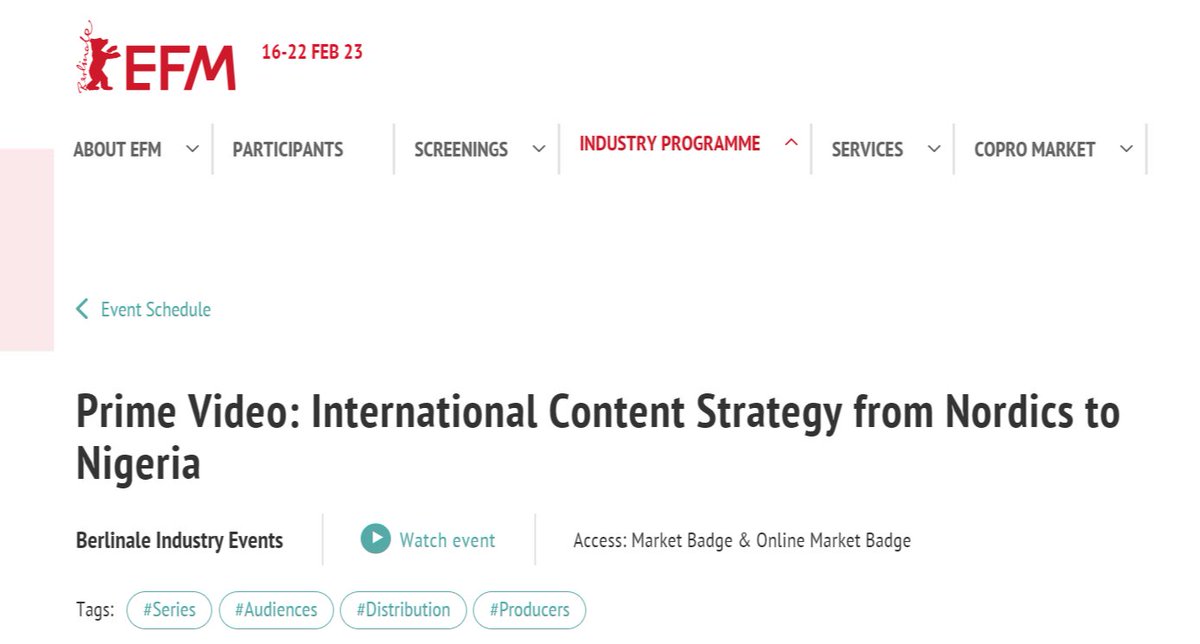Click the event title Prime Video heading
The image size is (1200, 644).
pyautogui.click(x=598, y=438)
